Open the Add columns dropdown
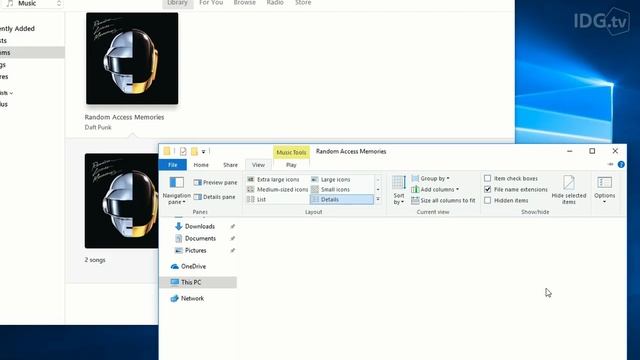The width and height of the screenshot is (640, 360). (435, 189)
